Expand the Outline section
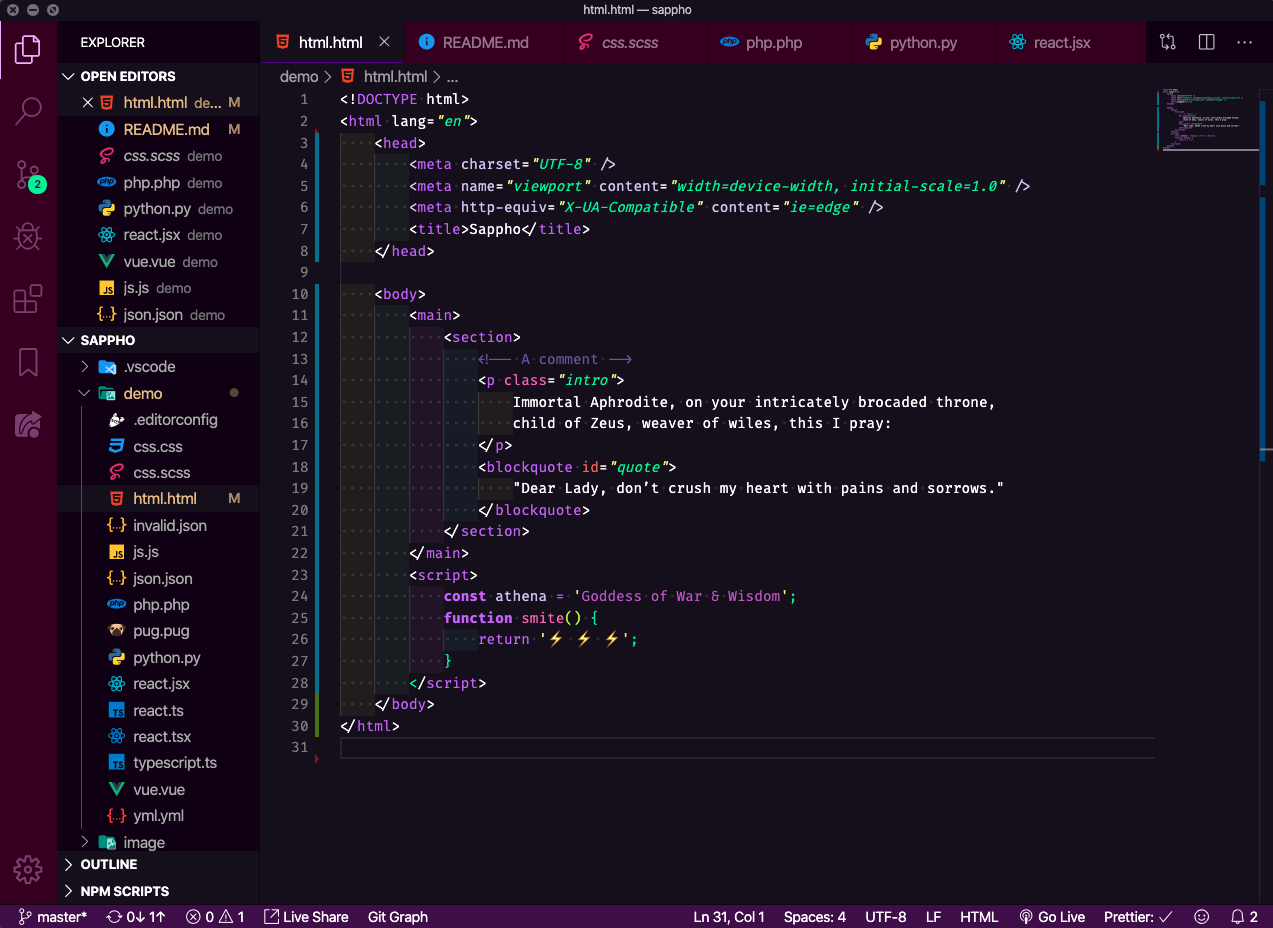The height and width of the screenshot is (928, 1273). pyautogui.click(x=158, y=864)
